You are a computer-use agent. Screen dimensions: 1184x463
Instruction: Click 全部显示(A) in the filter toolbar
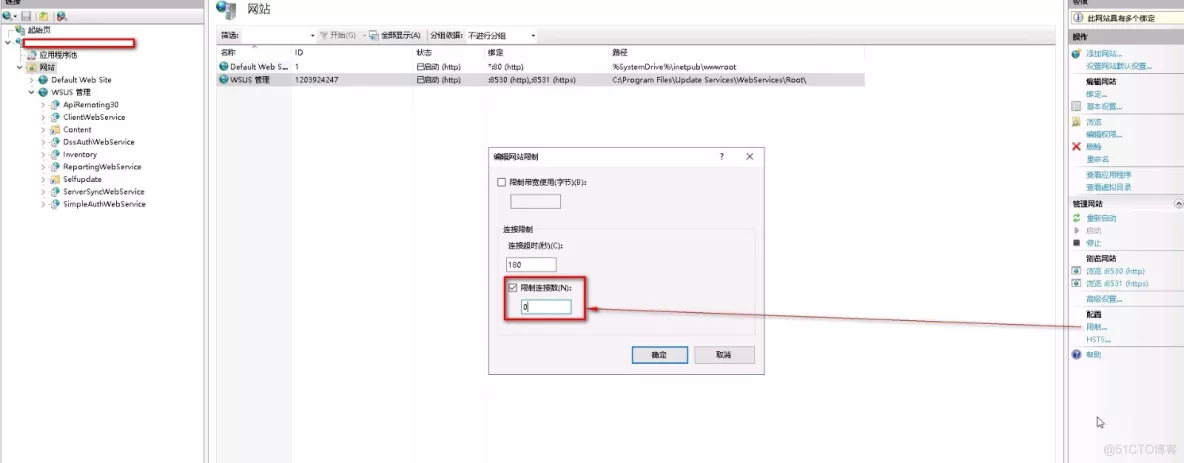coord(400,35)
